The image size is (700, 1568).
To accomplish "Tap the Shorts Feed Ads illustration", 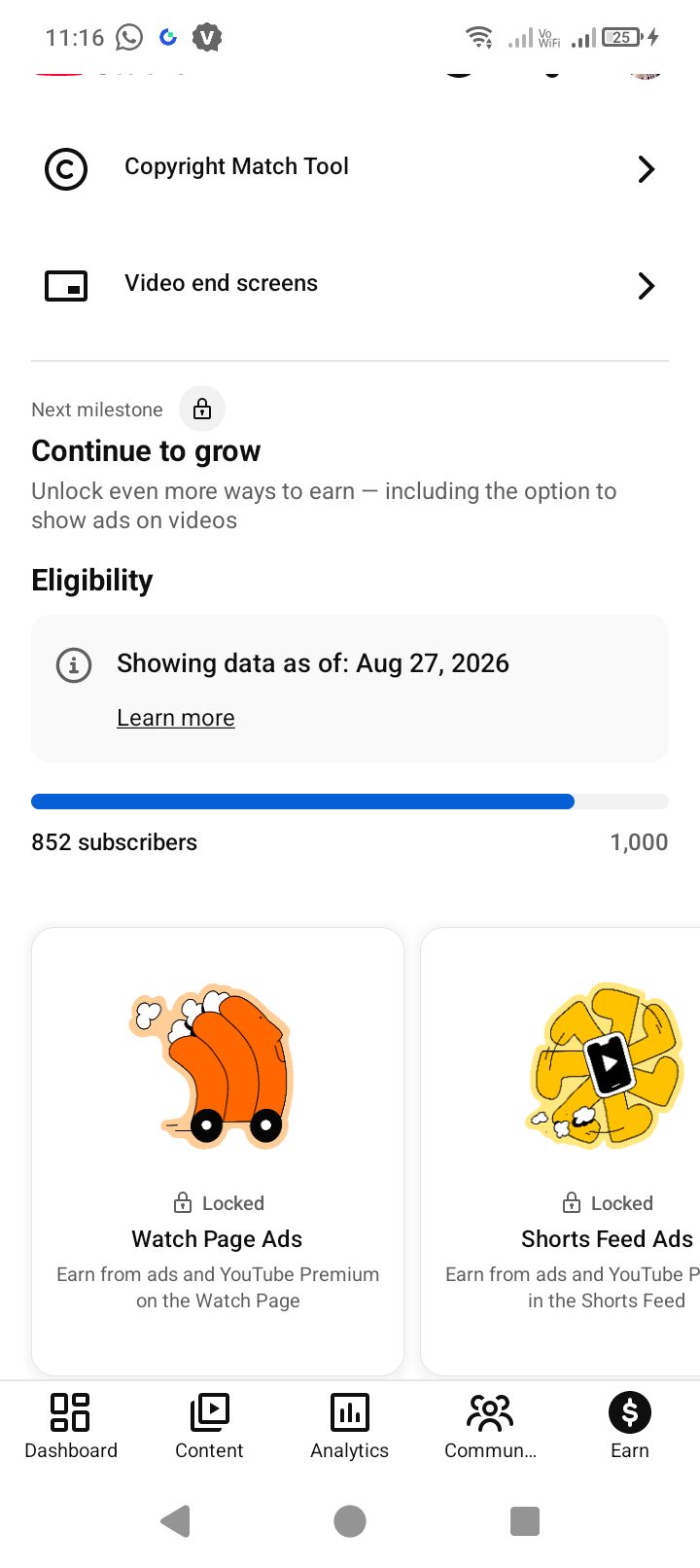I will click(606, 1065).
